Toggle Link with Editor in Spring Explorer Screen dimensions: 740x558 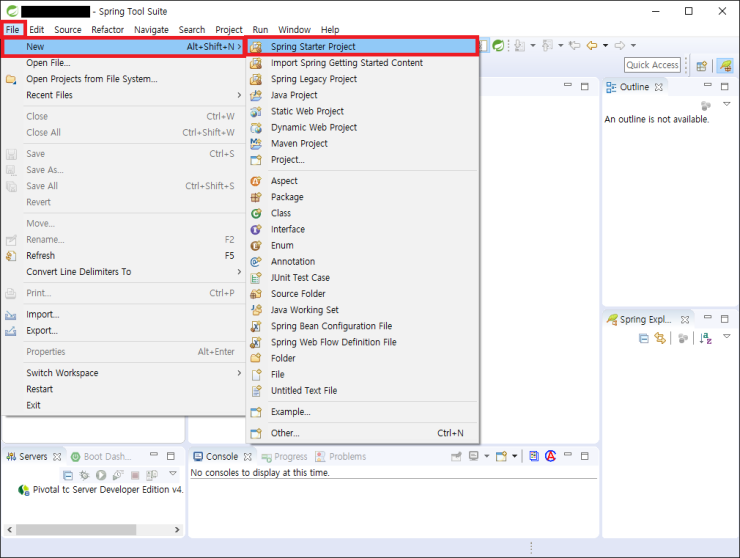659,339
